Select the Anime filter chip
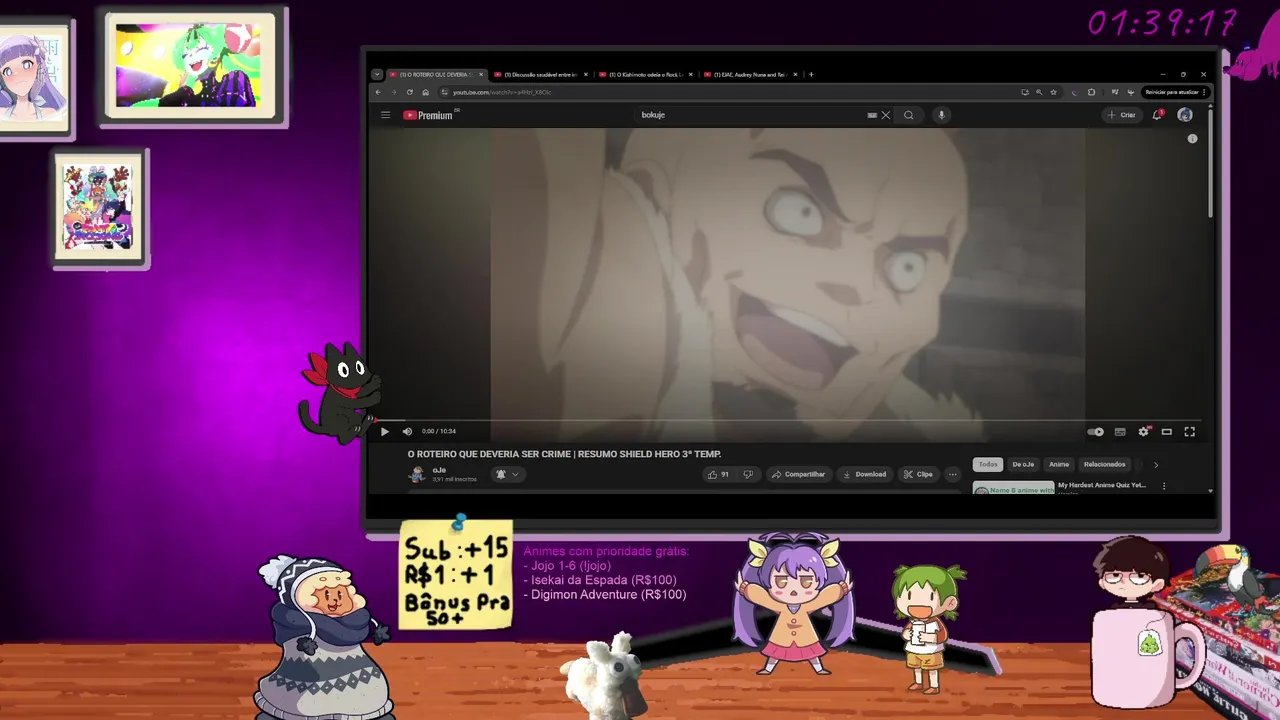 tap(1059, 464)
